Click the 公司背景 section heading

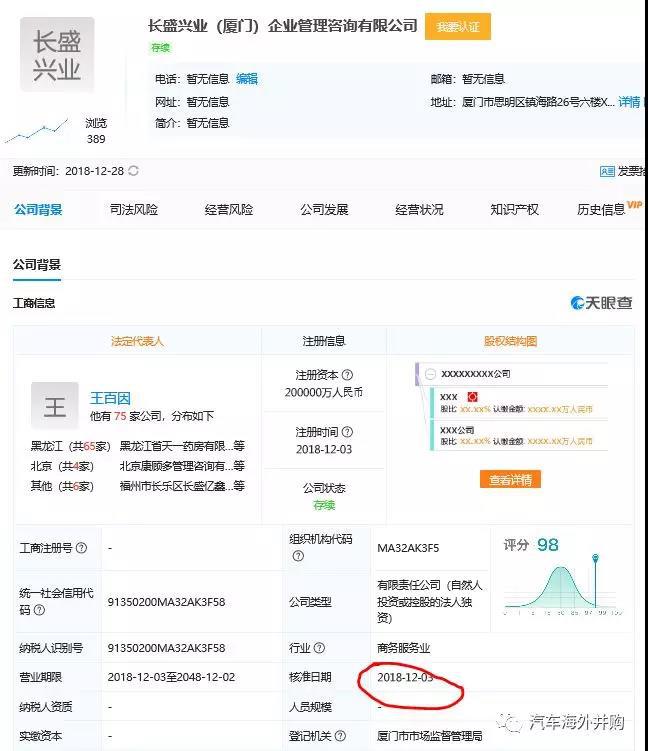[x=37, y=264]
